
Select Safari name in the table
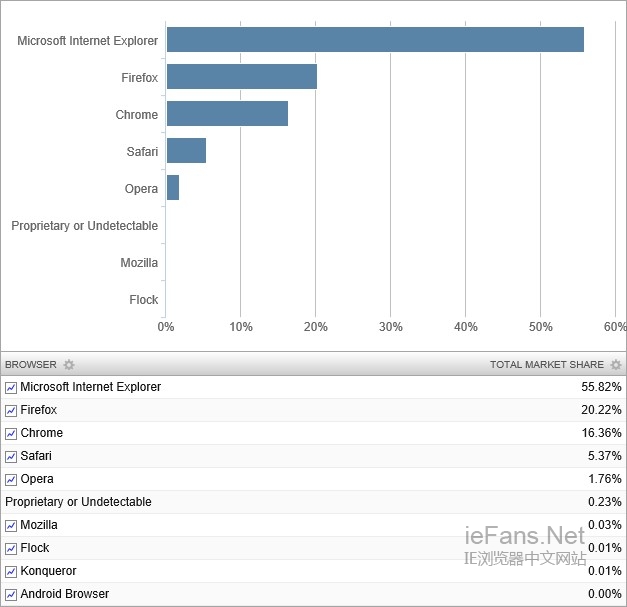(x=36, y=456)
